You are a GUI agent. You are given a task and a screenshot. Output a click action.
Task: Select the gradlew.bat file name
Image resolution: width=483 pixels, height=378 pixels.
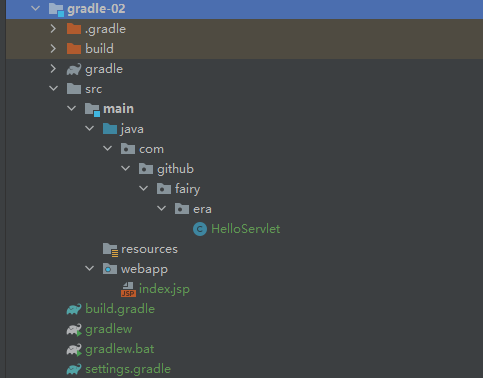(x=120, y=349)
